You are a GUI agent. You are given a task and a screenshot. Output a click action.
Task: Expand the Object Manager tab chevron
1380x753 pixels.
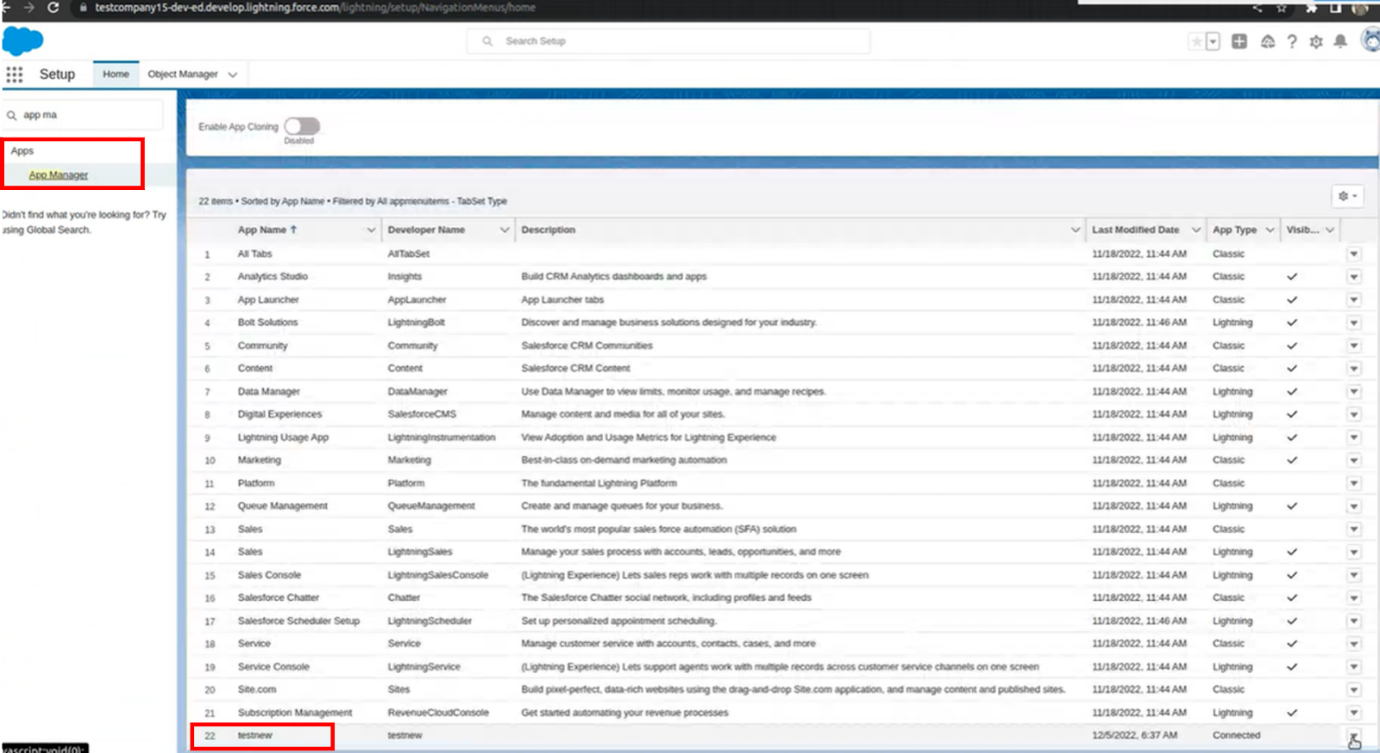233,75
